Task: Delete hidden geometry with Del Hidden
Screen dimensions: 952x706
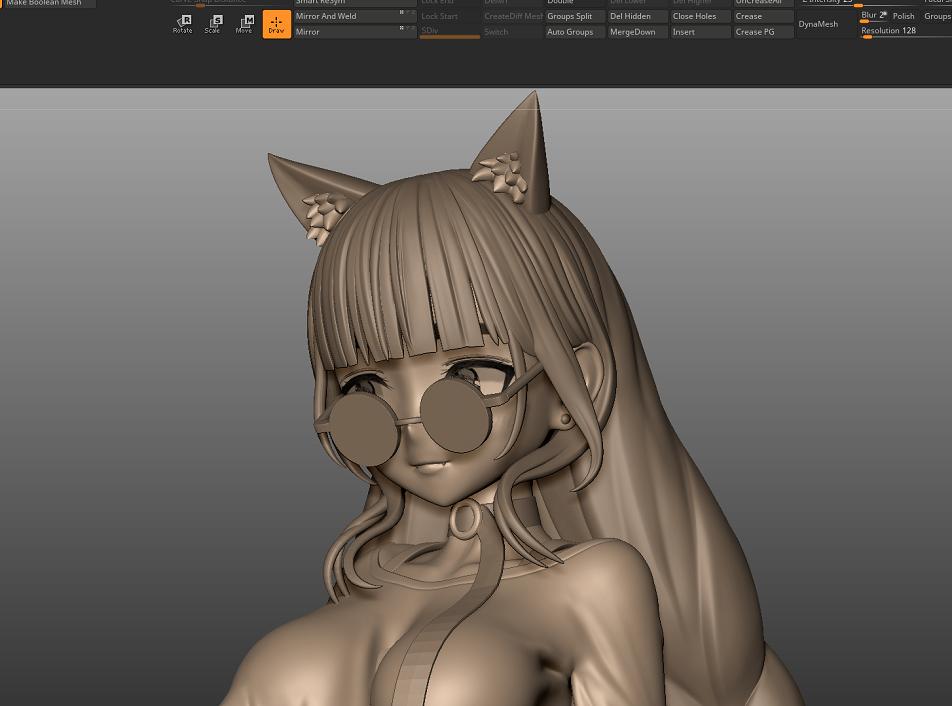Action: pos(637,16)
